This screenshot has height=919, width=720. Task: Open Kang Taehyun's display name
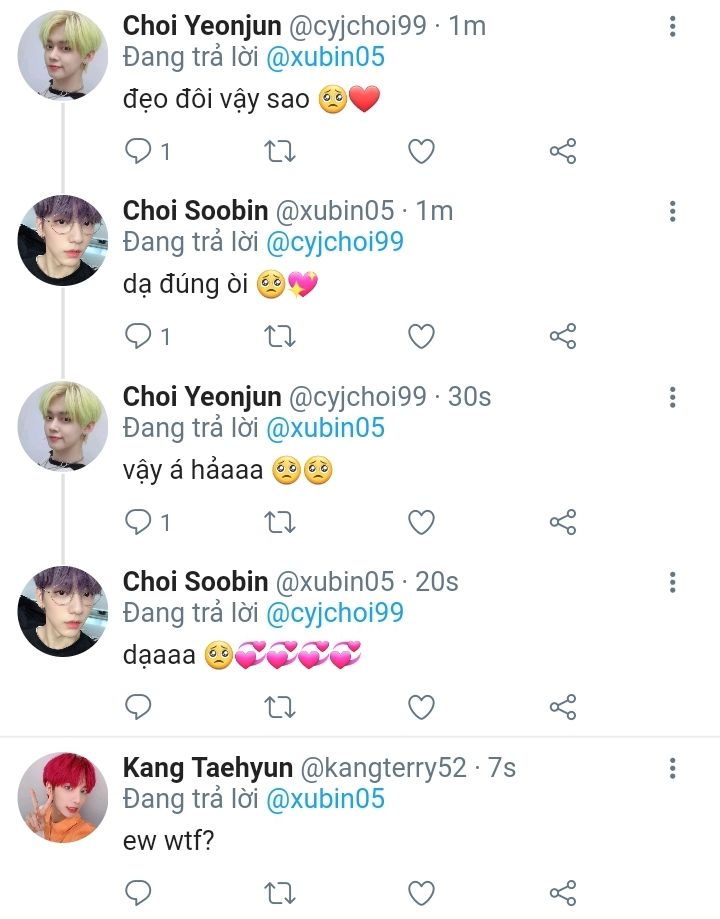[207, 768]
